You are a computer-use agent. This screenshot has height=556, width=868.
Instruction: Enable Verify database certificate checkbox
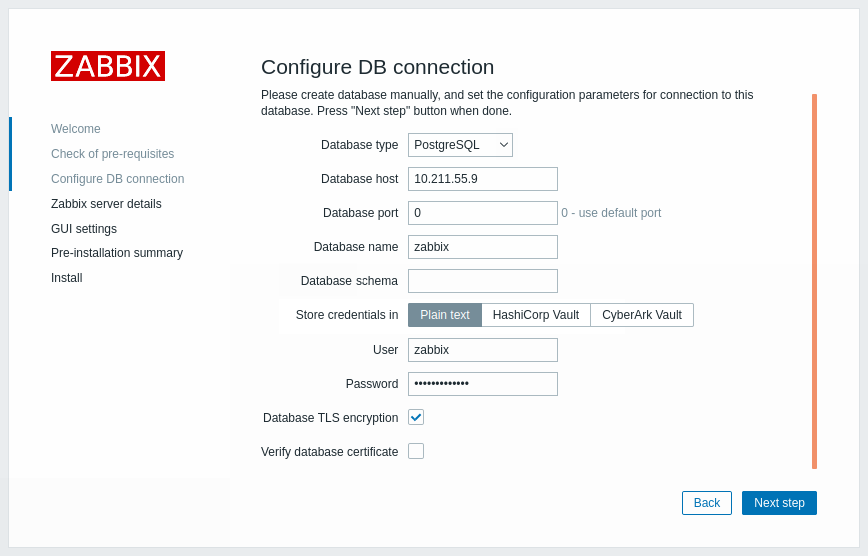tap(416, 451)
